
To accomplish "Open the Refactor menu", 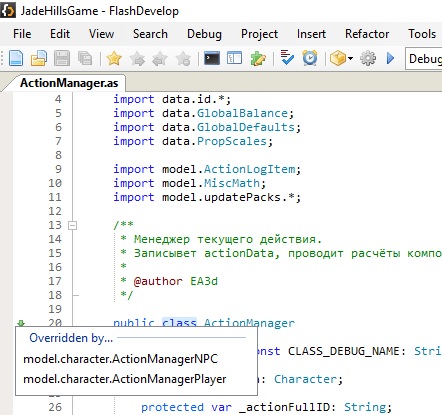I will coord(367,34).
